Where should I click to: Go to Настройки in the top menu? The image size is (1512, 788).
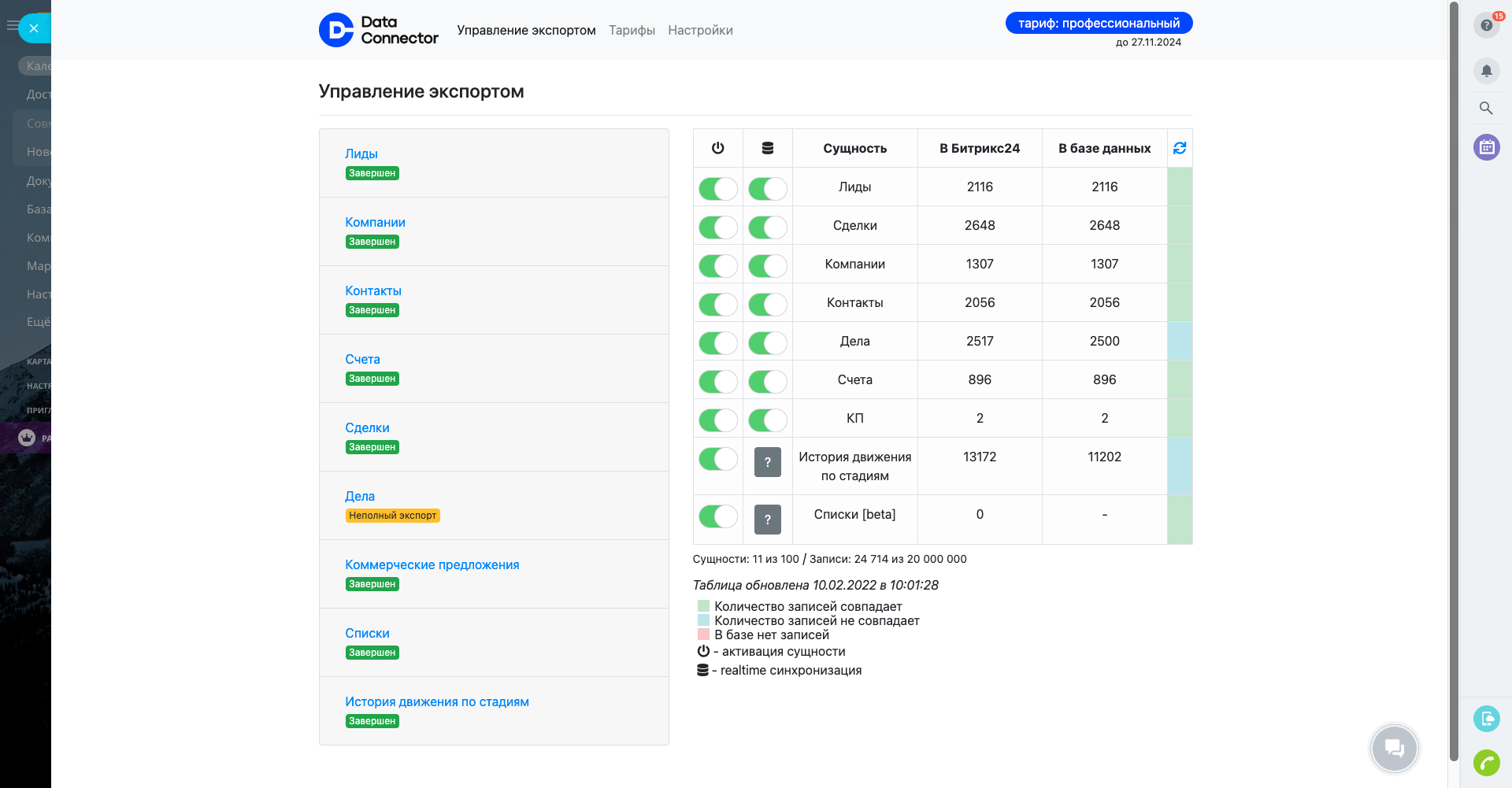[x=700, y=31]
